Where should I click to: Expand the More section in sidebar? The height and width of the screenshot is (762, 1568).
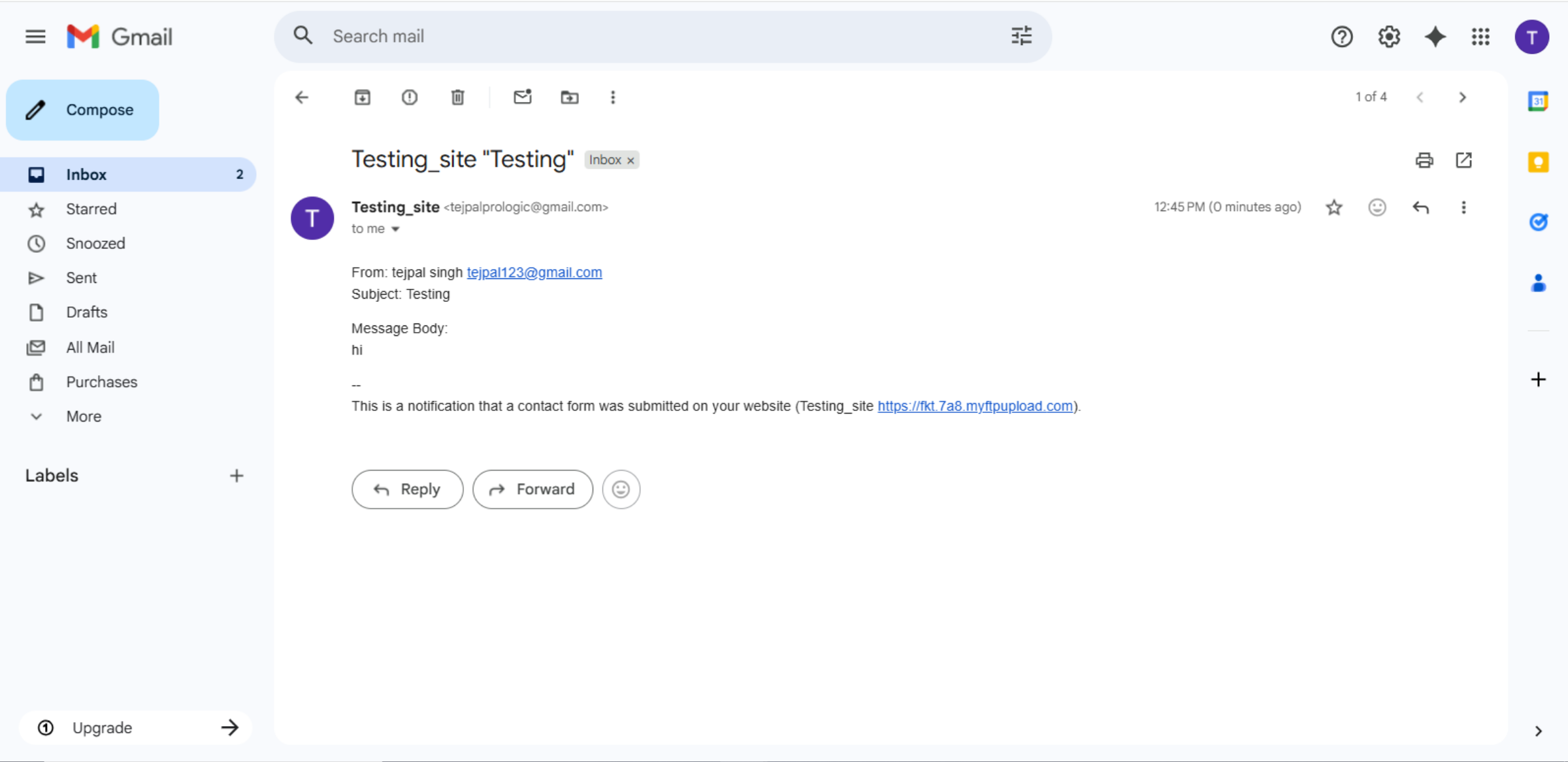pos(84,416)
